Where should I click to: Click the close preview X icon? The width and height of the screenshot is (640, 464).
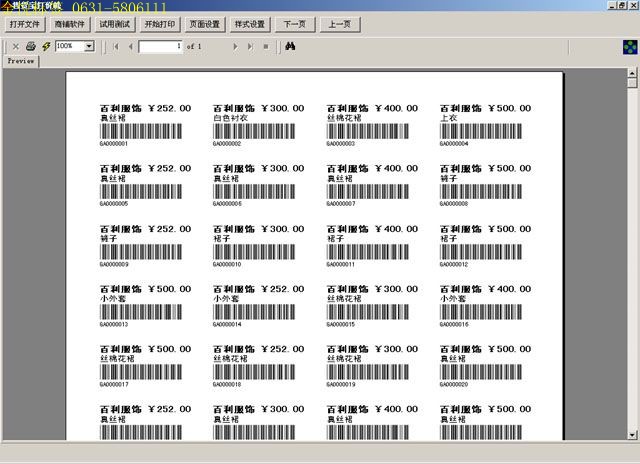click(x=15, y=46)
